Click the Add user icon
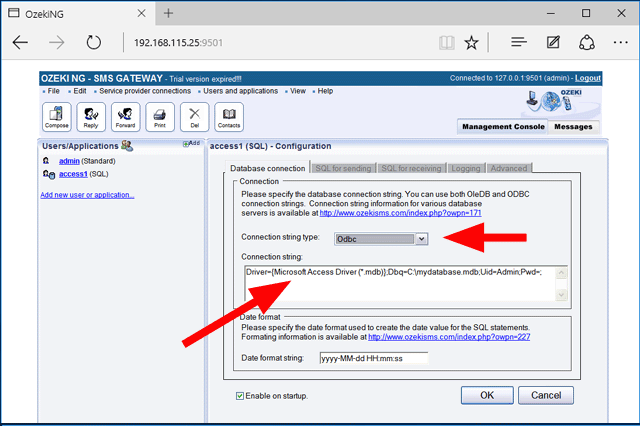Screen dimensions: 640x426 (x=192, y=144)
